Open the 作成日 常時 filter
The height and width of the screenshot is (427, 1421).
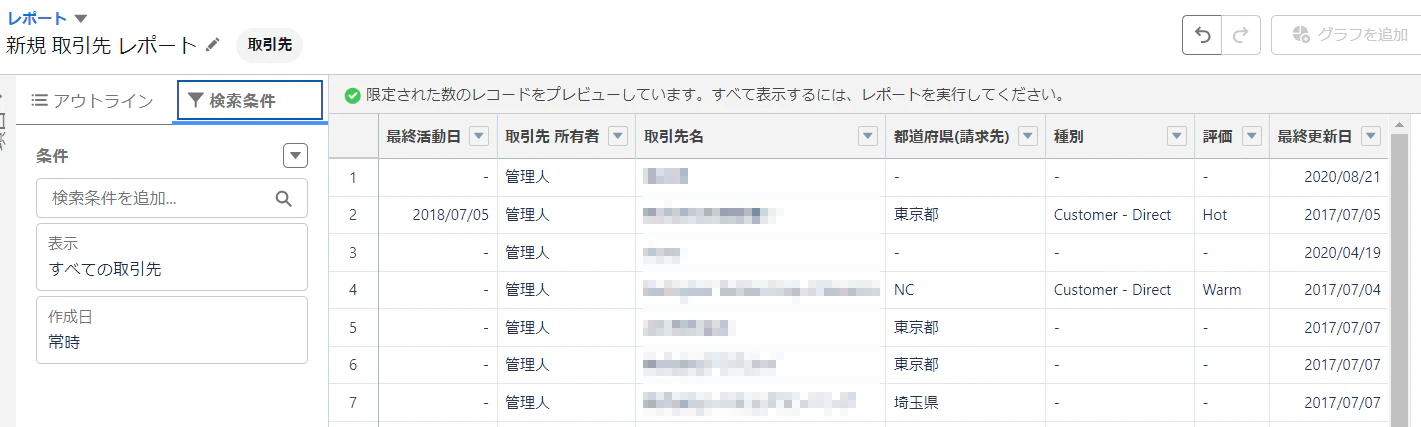click(172, 330)
